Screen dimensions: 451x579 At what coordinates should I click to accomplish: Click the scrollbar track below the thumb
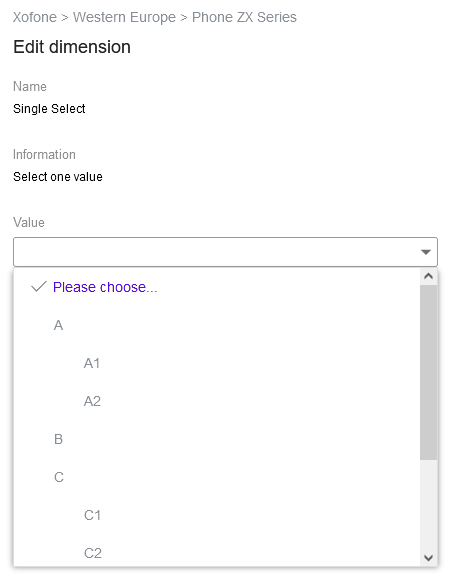click(428, 505)
